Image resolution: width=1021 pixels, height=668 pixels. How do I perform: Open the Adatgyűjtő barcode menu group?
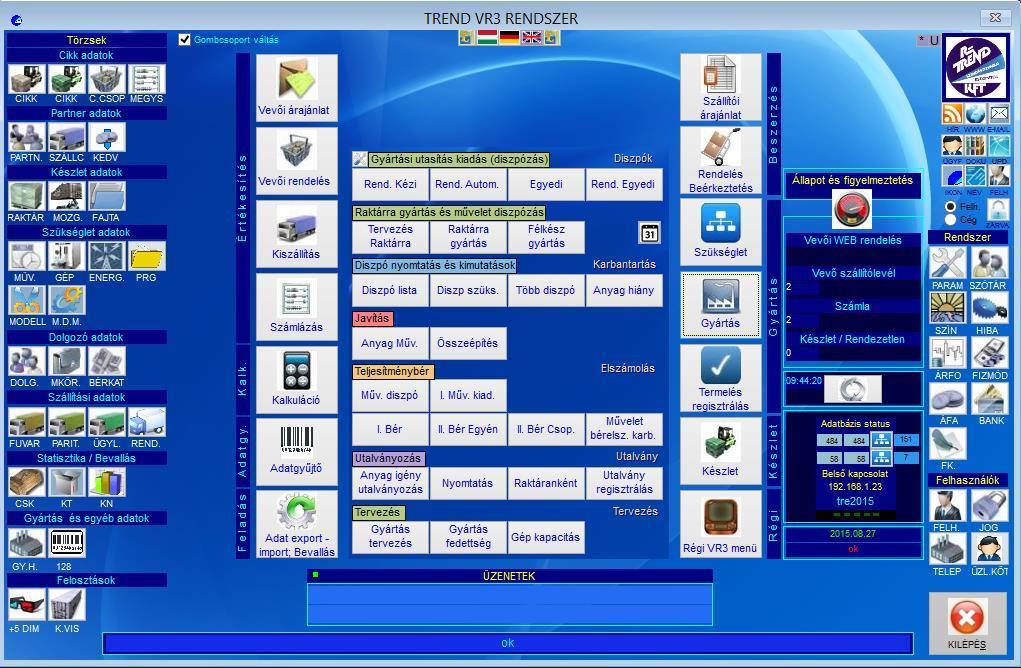pos(296,451)
